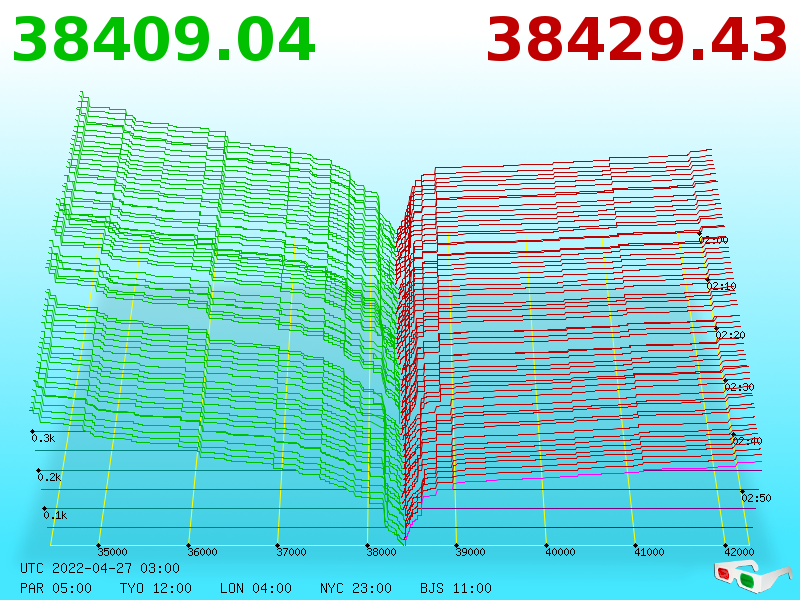Click the 0.2k volume axis label
This screenshot has width=800, height=600.
click(x=49, y=478)
